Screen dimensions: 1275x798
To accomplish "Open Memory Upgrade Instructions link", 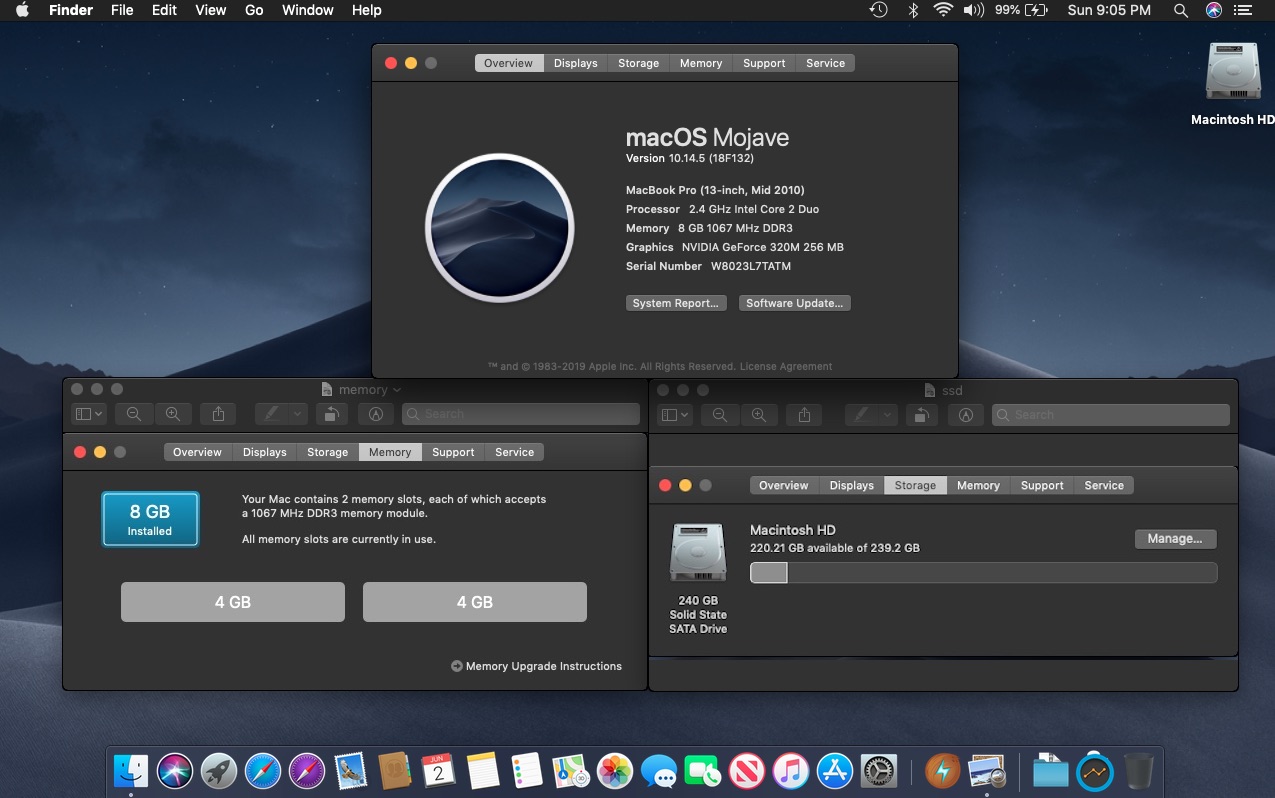I will pyautogui.click(x=536, y=666).
